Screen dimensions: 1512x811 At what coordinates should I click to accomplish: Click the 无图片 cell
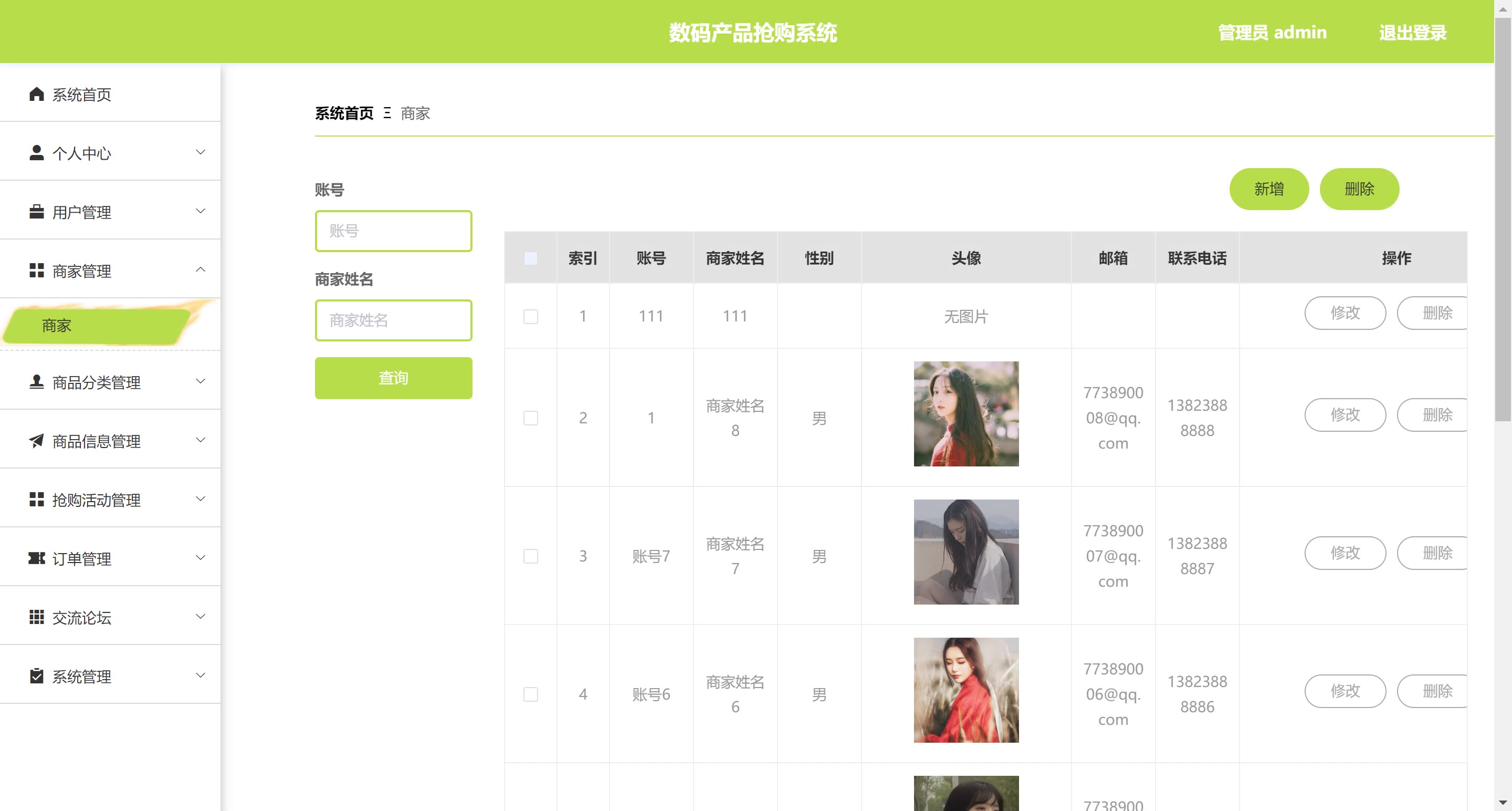pyautogui.click(x=966, y=317)
